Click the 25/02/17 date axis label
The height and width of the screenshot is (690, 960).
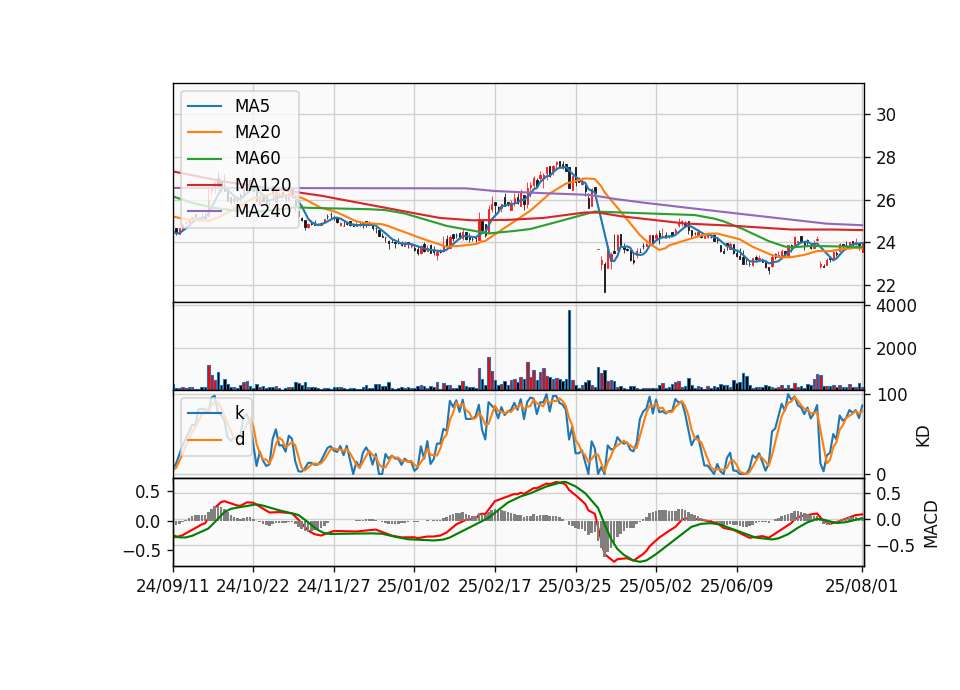click(495, 586)
